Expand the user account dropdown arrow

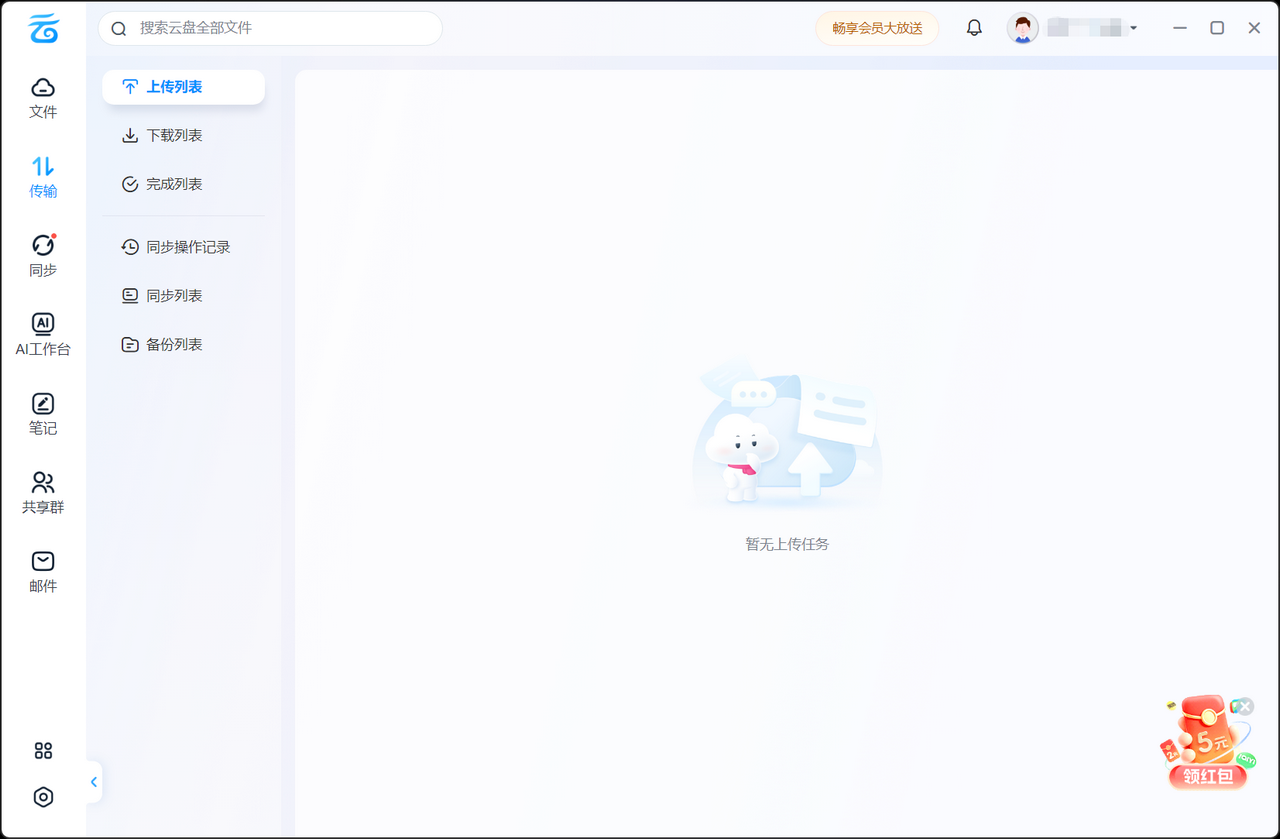1133,28
